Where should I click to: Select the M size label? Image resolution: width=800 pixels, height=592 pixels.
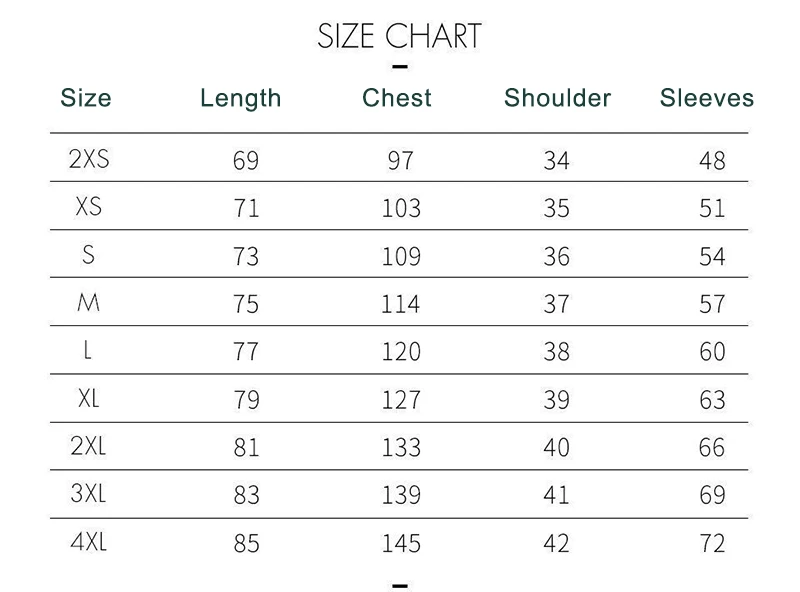pos(88,302)
